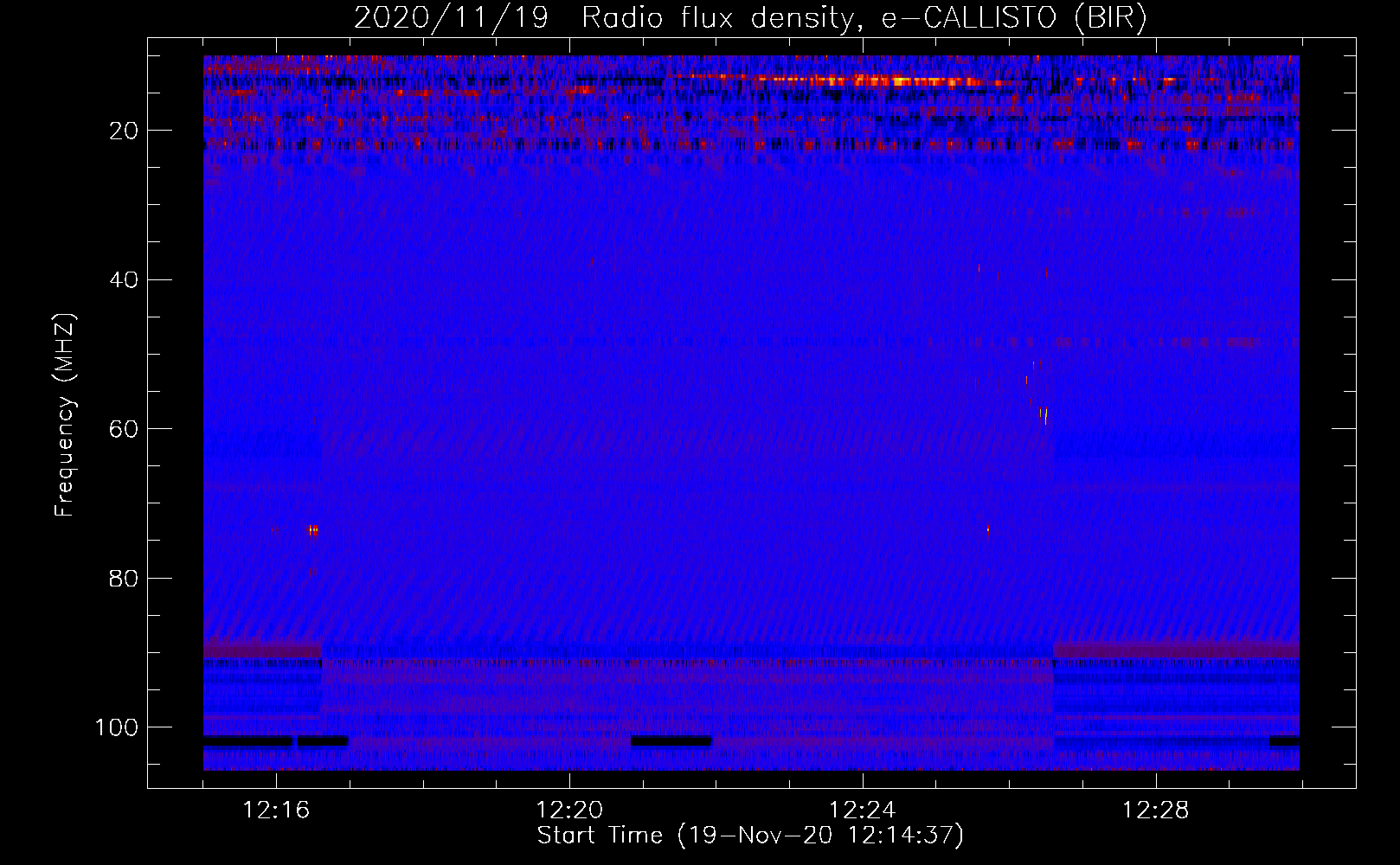Click the yellow burst feature near 60 MHz

click(x=1044, y=416)
